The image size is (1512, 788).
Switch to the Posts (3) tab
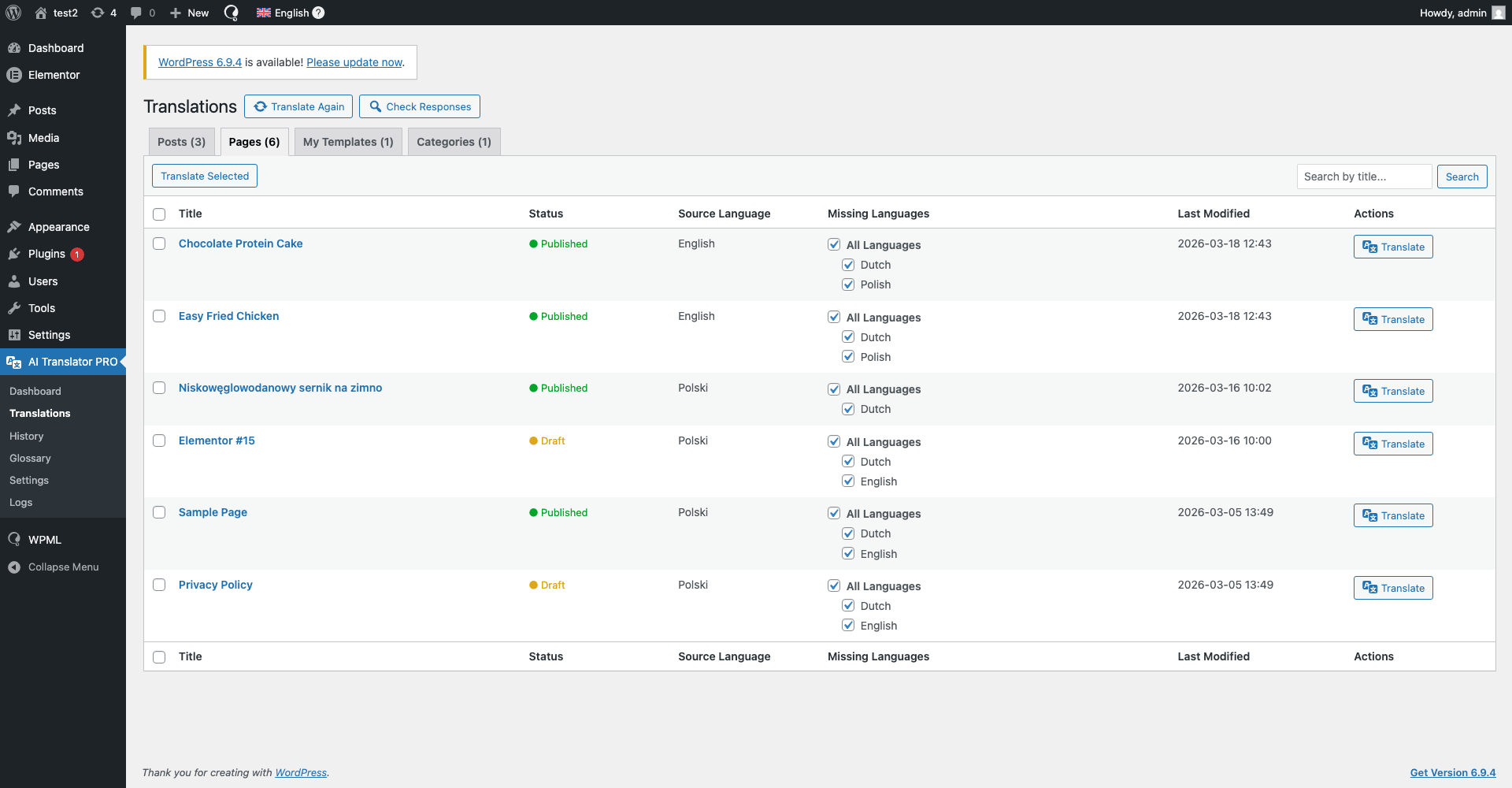181,142
